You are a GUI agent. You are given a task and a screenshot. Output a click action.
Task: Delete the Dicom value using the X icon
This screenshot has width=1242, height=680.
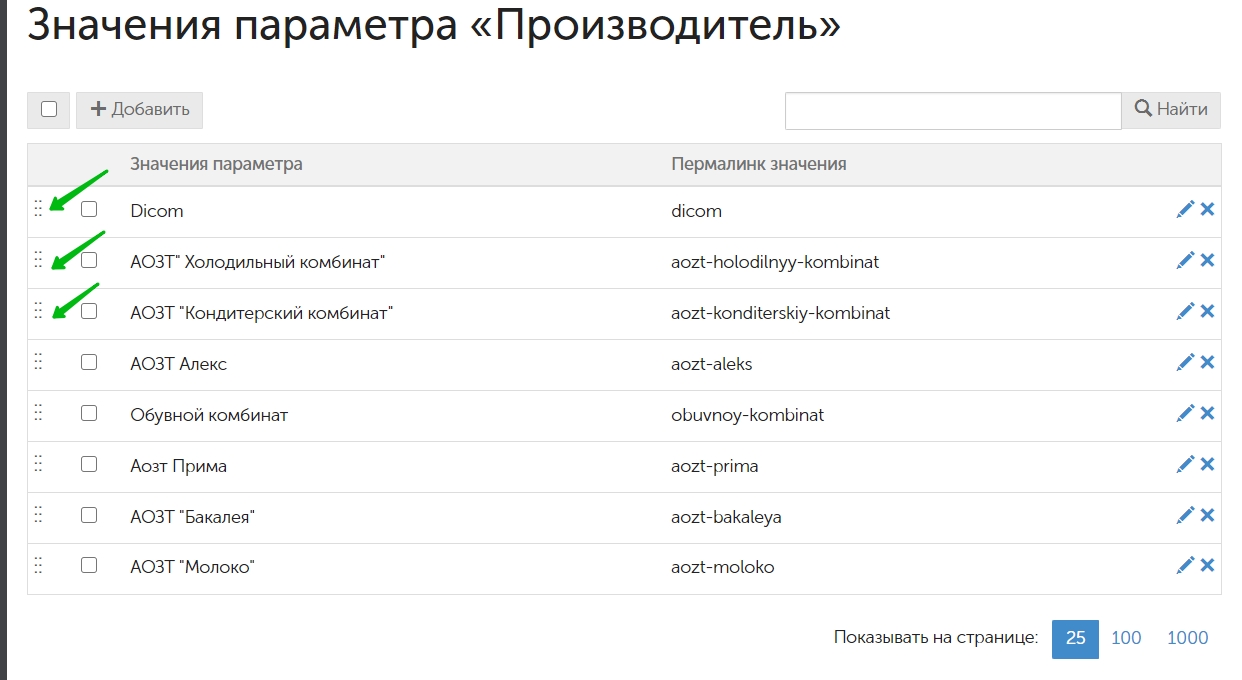pyautogui.click(x=1207, y=209)
